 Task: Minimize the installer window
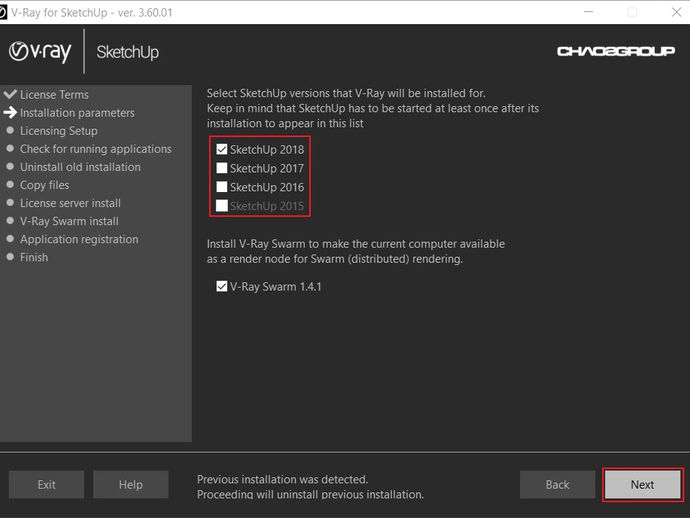pos(588,12)
